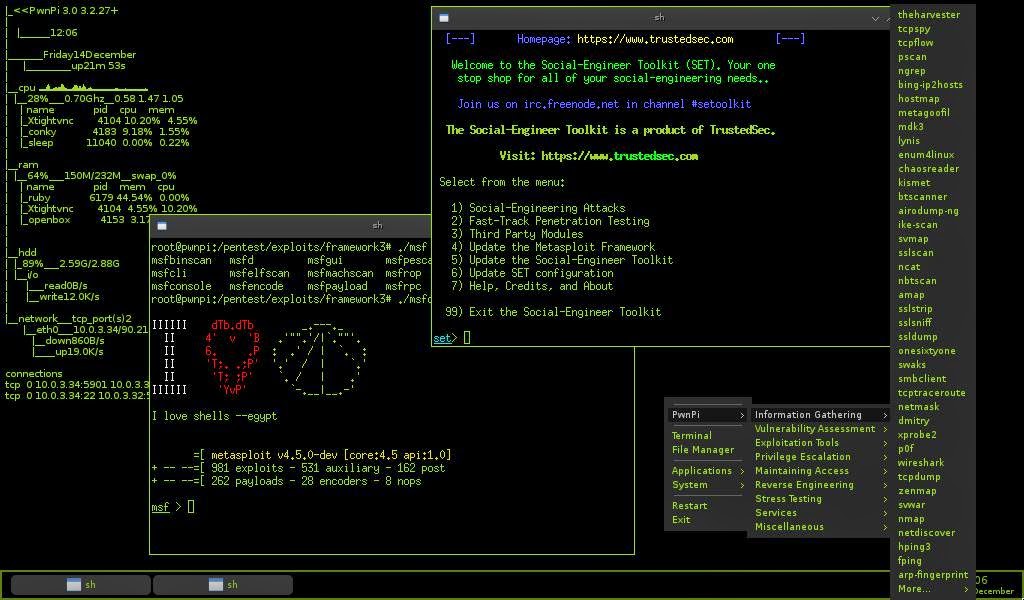
Task: Expand the Applications submenu
Action: 707,470
